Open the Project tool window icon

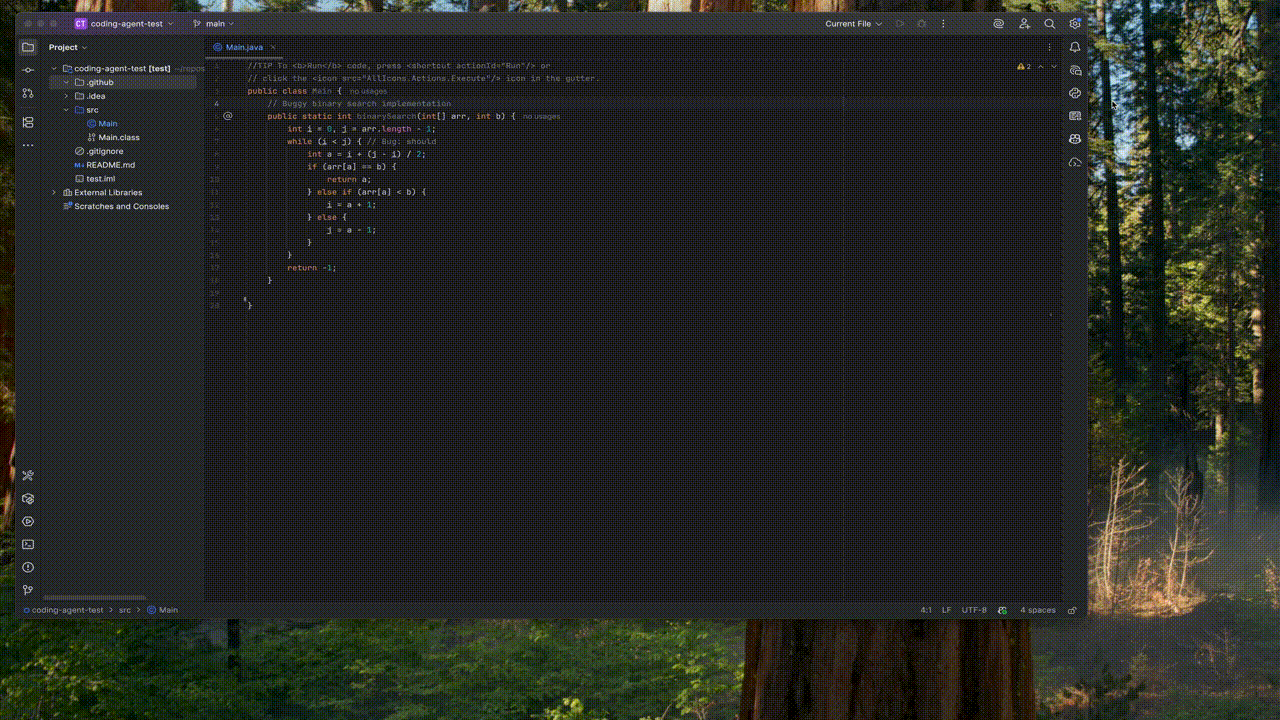point(27,46)
